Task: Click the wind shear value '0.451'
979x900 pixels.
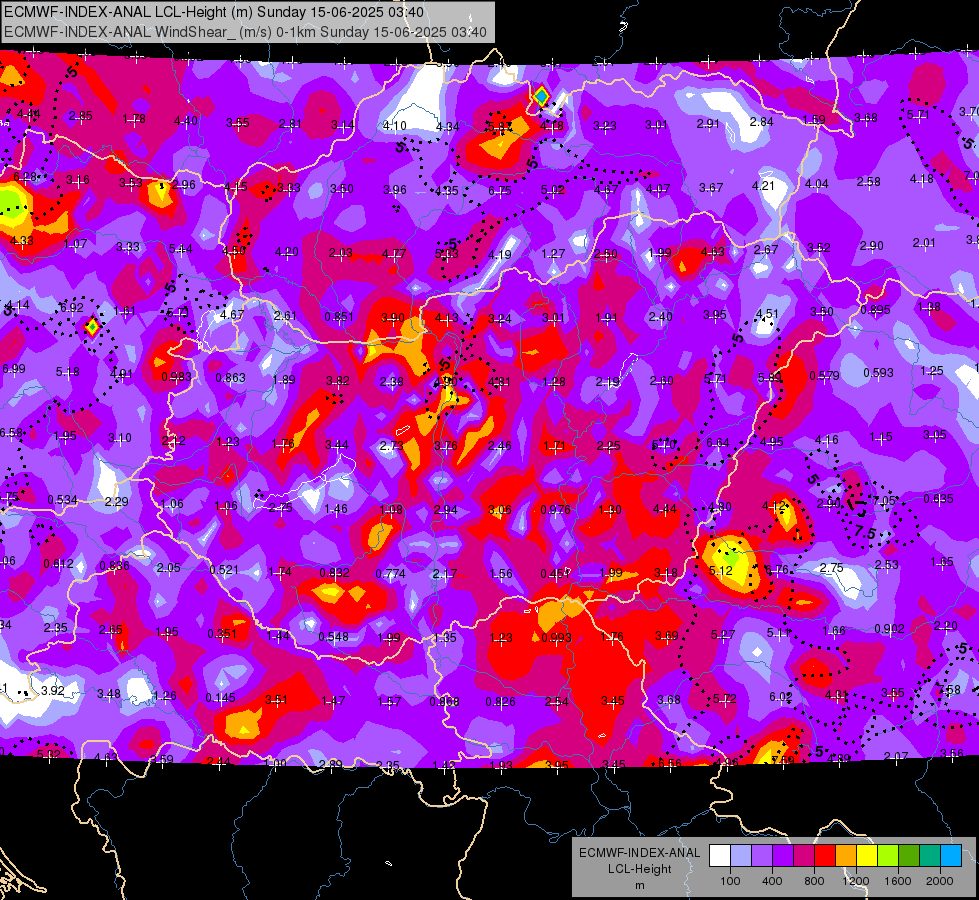Action: pyautogui.click(x=556, y=573)
